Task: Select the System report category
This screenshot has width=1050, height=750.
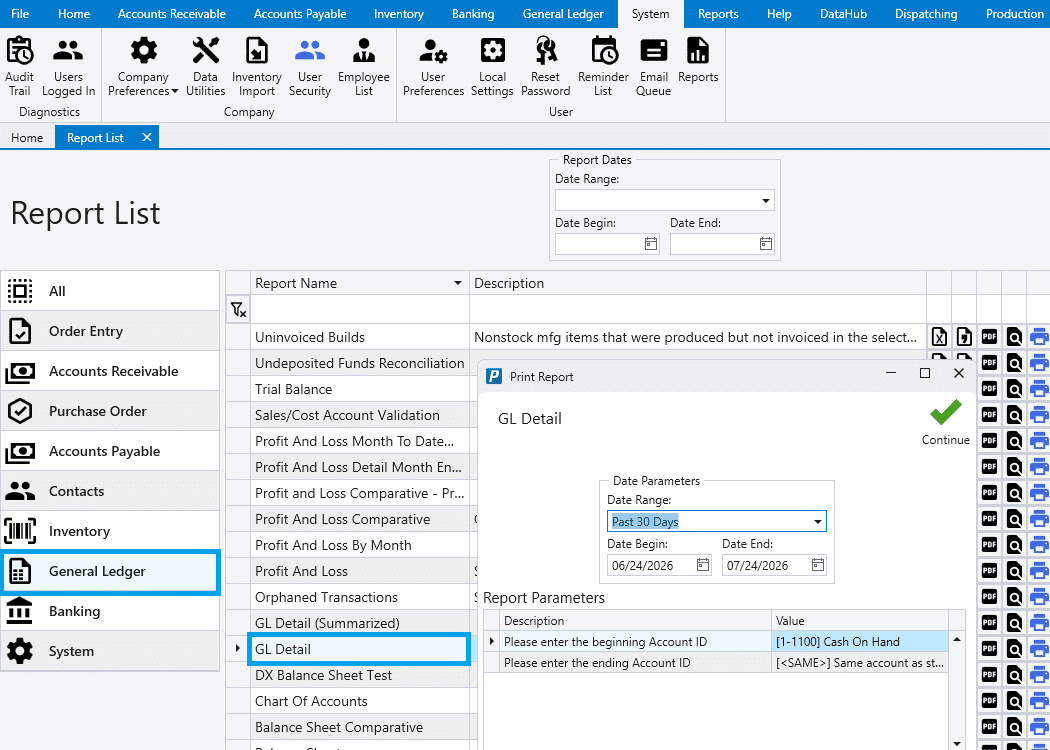Action: point(110,651)
